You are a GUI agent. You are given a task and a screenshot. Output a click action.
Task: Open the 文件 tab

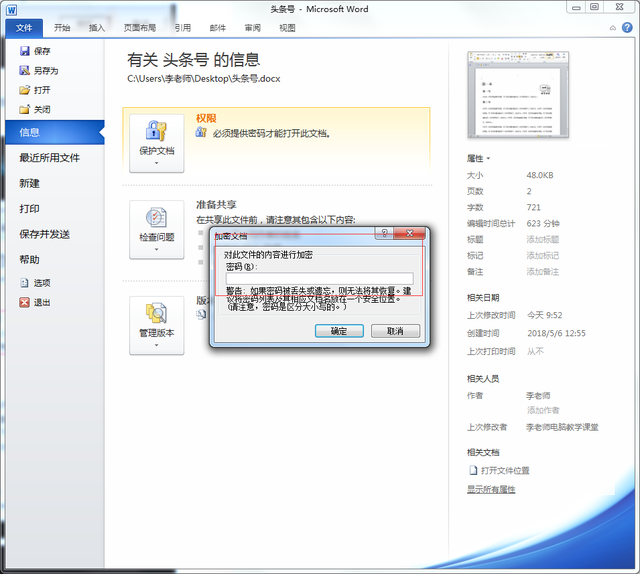coord(24,28)
